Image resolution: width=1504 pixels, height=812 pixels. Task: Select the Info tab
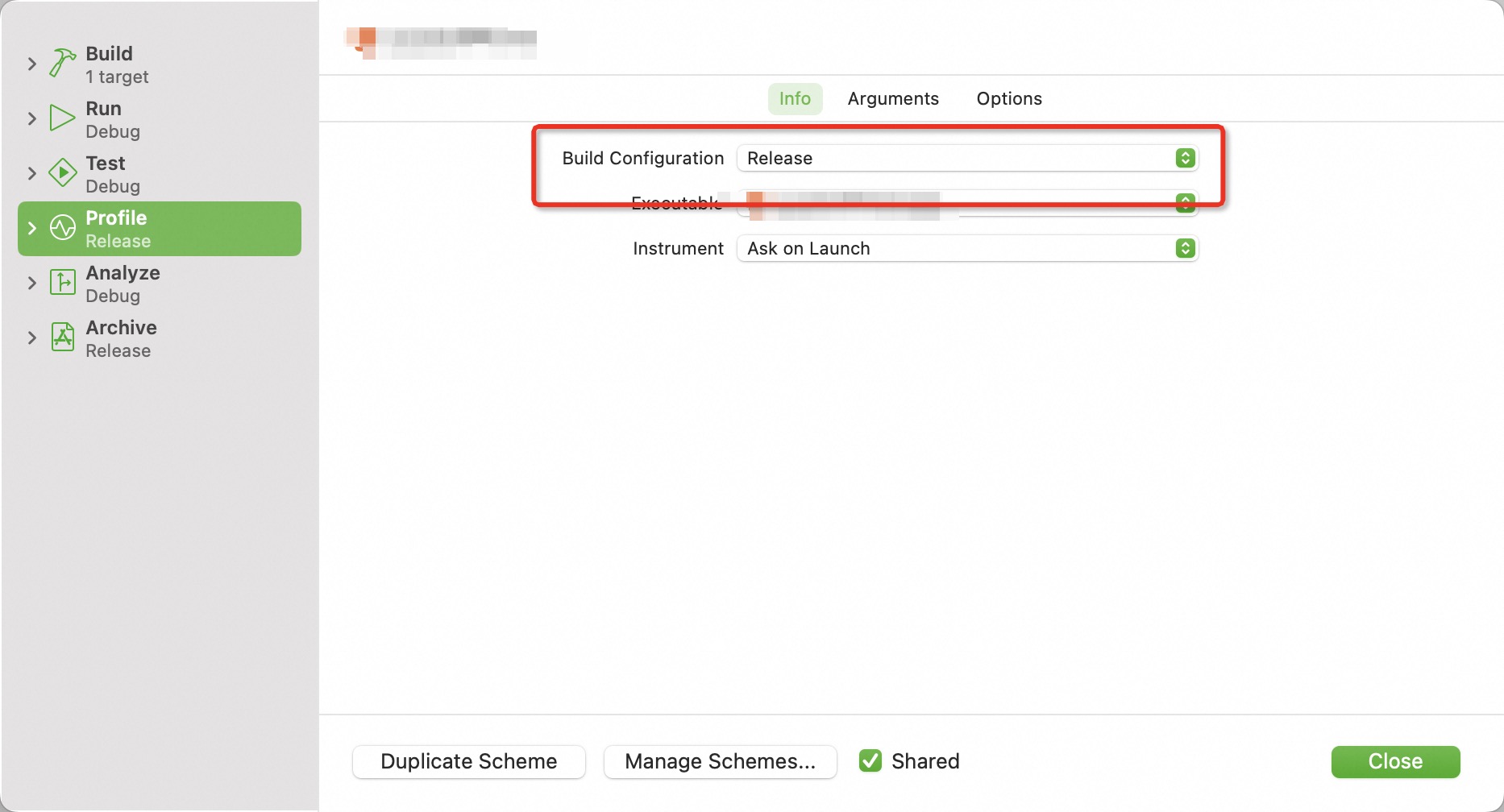click(795, 98)
